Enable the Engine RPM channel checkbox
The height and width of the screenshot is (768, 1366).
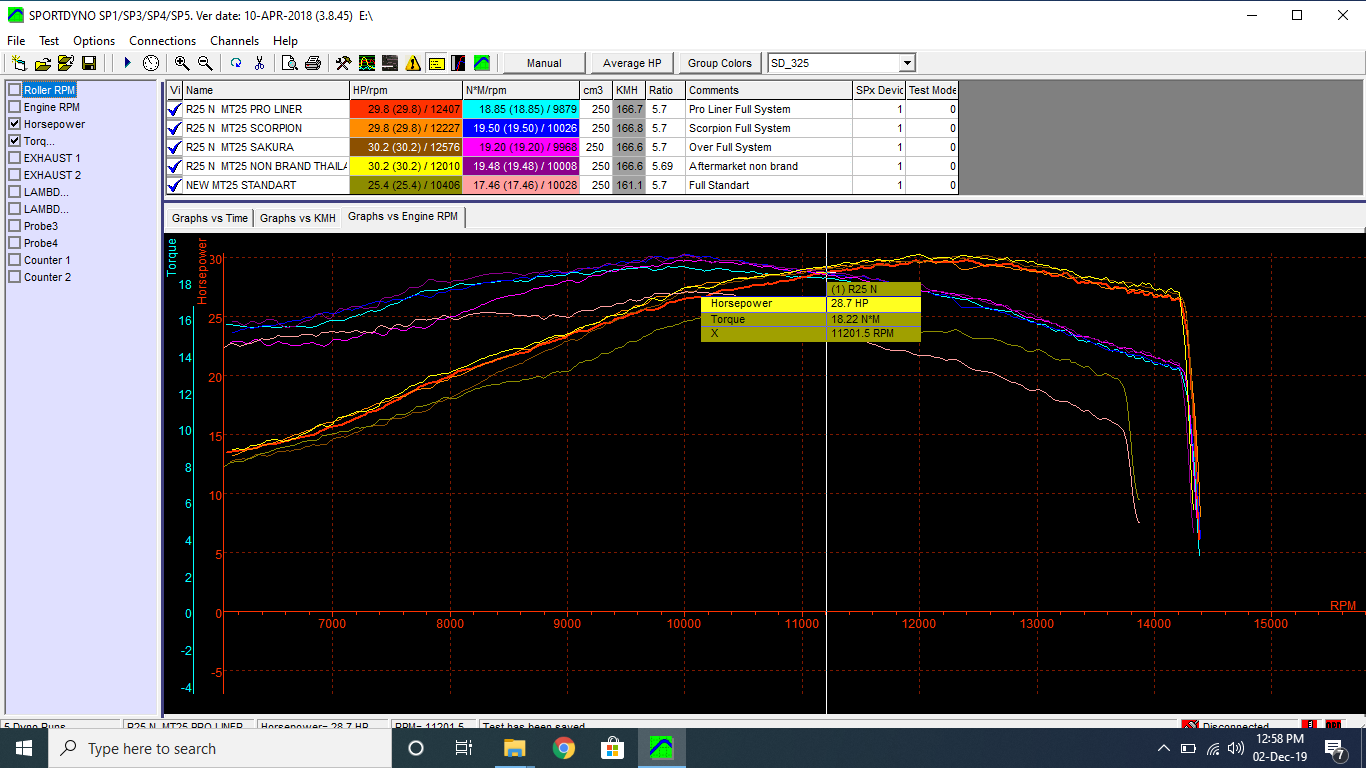(14, 107)
